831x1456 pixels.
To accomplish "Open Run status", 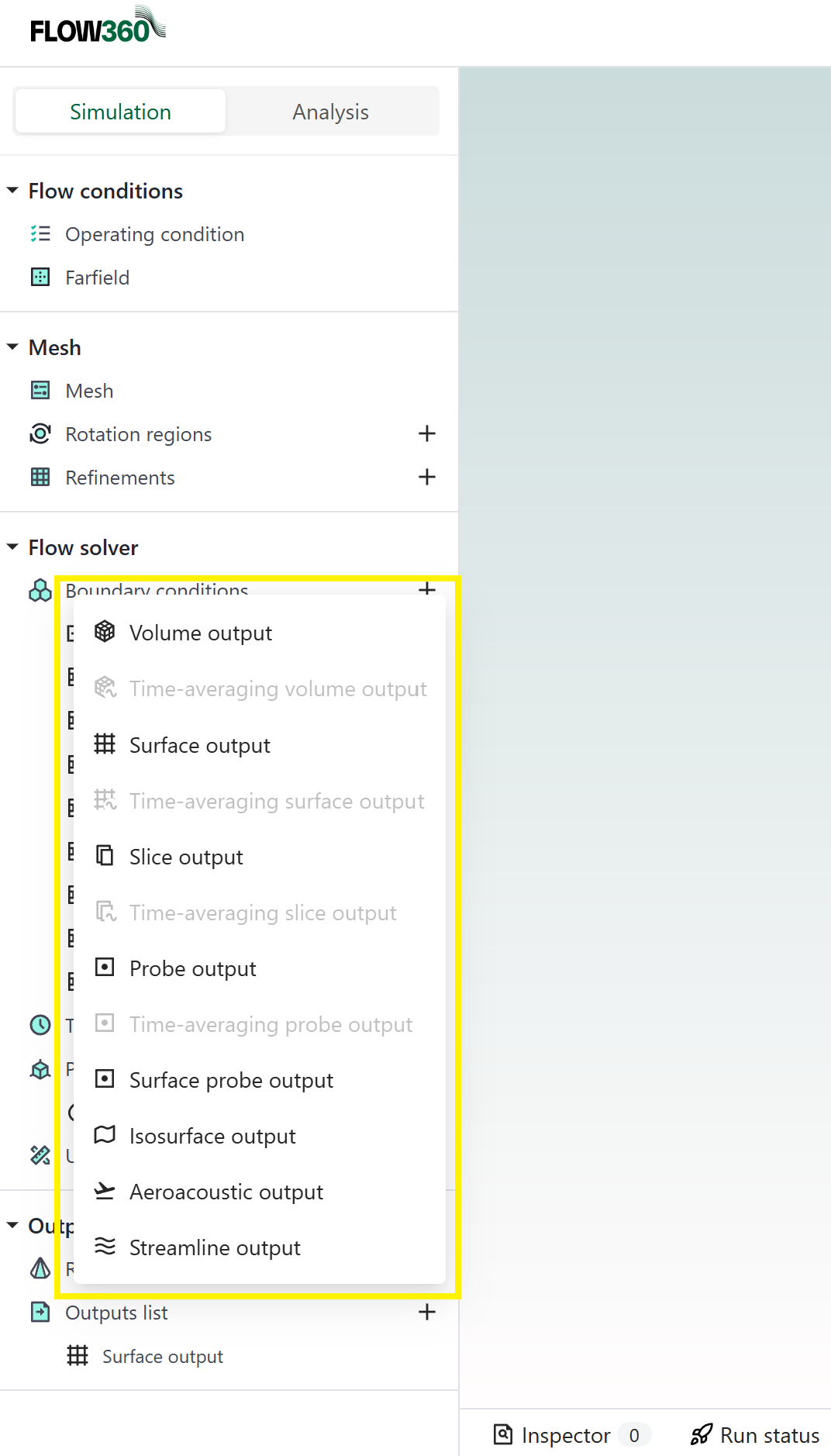I will click(x=755, y=1435).
